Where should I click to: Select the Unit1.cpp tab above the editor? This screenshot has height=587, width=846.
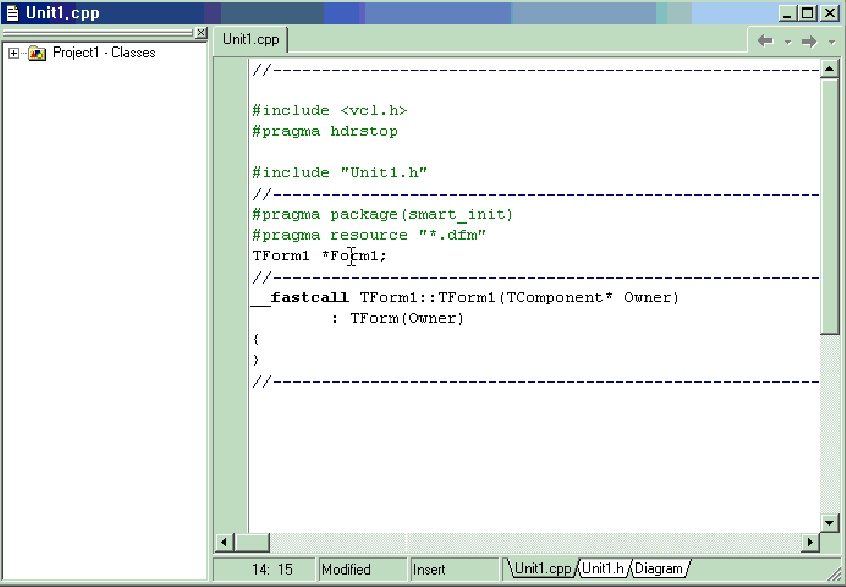(x=251, y=40)
